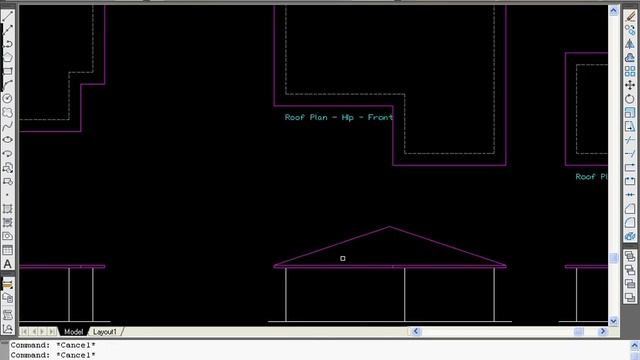Click the partially visible 'Roof Pl' label

591,177
